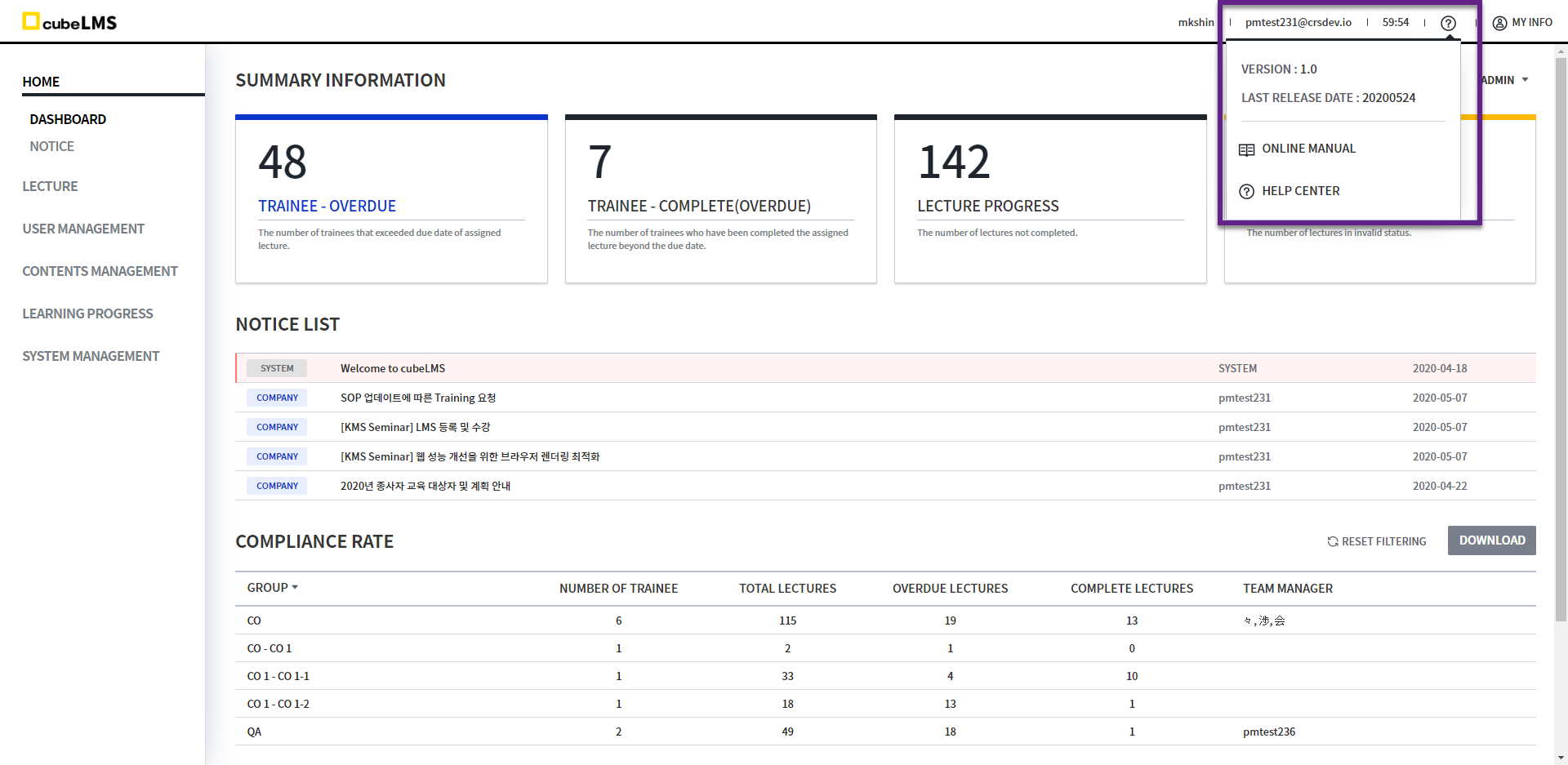The image size is (1568, 765).
Task: Click the help question mark icon in header
Action: click(1448, 23)
